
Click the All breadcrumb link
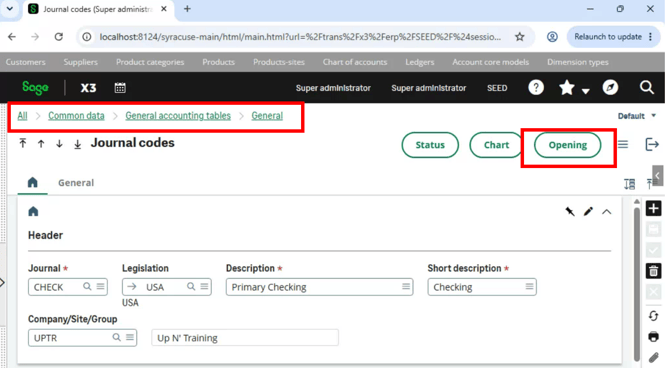(x=23, y=116)
